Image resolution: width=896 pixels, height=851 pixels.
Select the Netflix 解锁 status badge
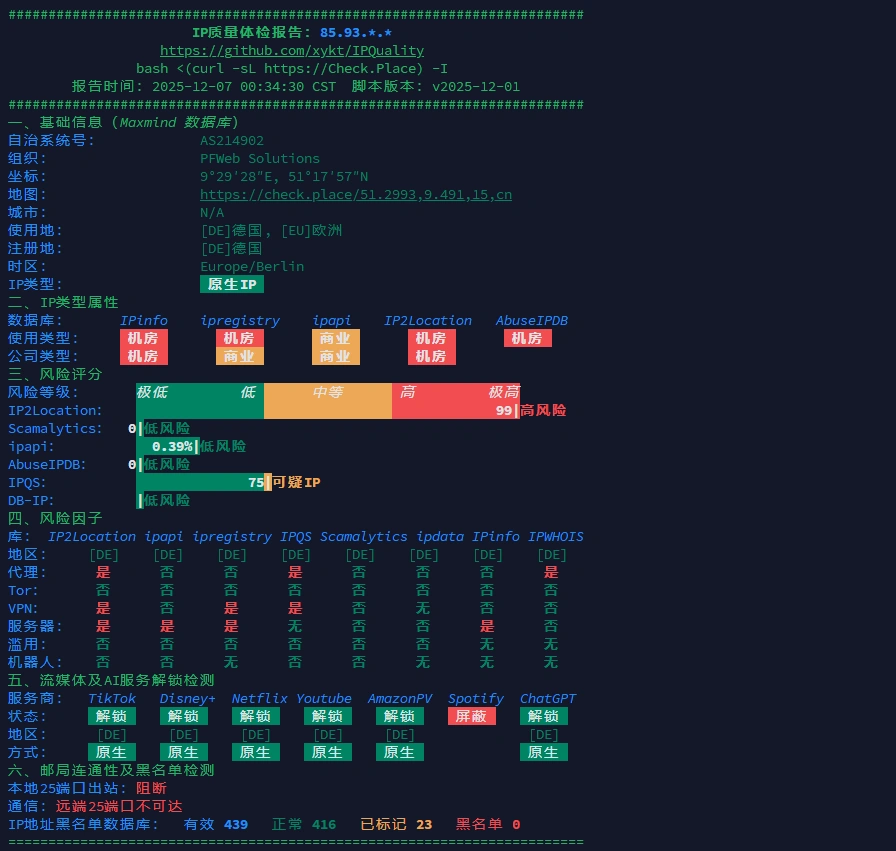click(255, 717)
